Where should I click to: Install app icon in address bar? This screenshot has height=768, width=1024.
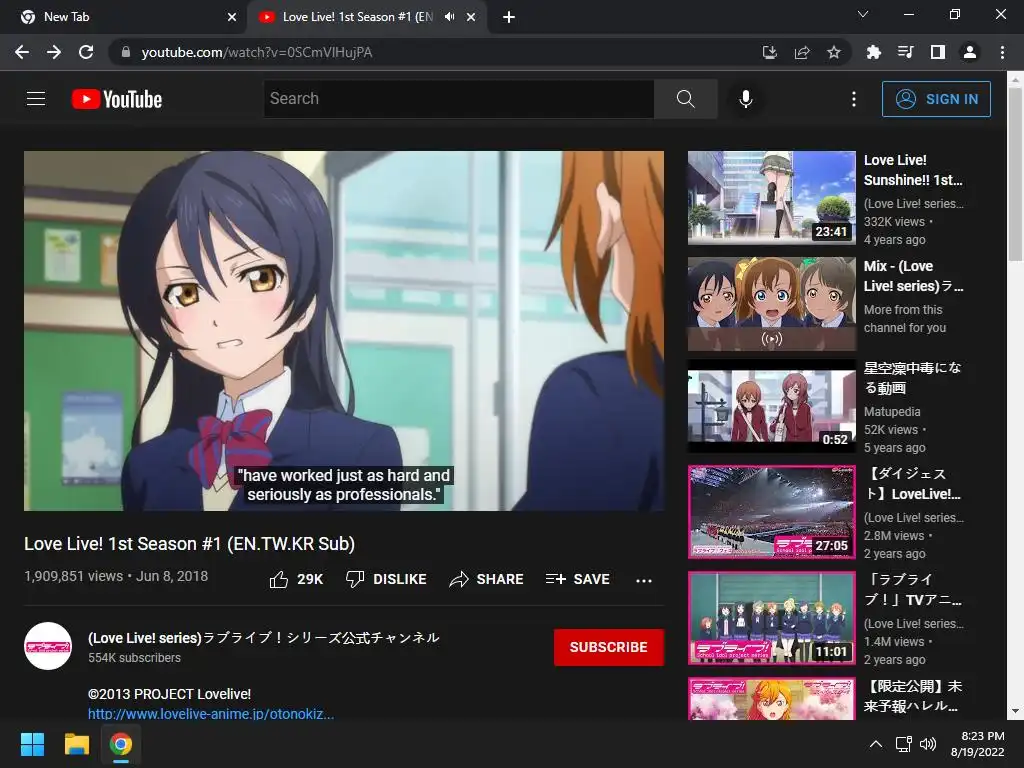tap(770, 52)
